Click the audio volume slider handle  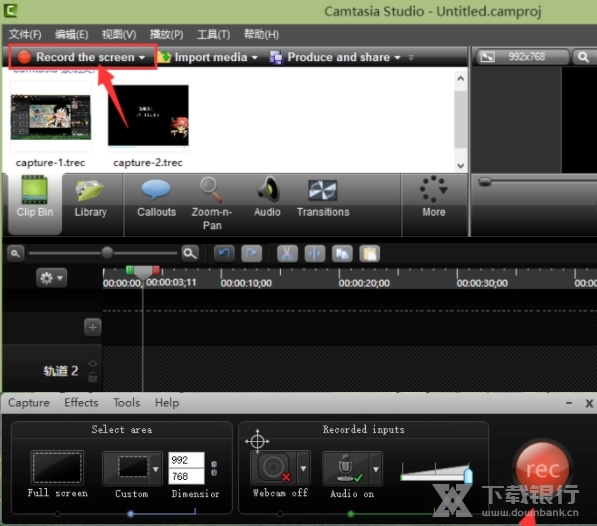click(x=468, y=475)
